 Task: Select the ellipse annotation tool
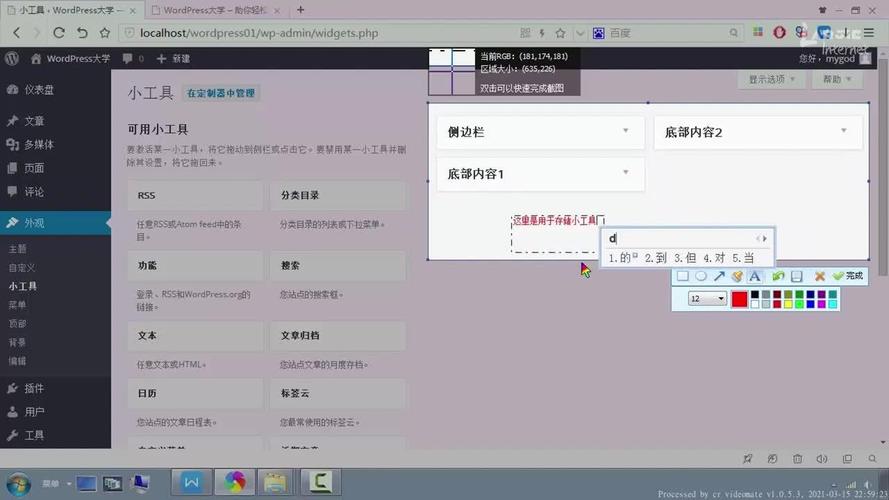(x=701, y=276)
